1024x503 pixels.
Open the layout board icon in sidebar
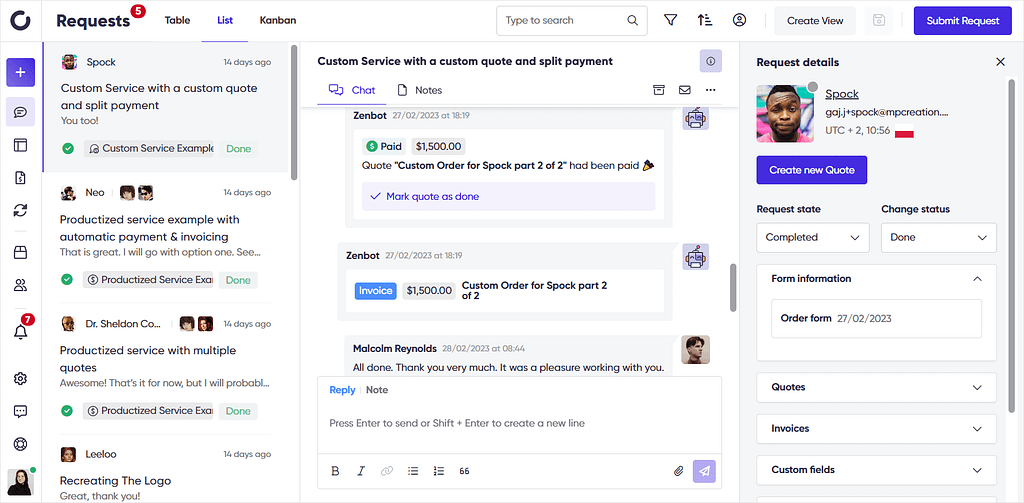point(20,145)
